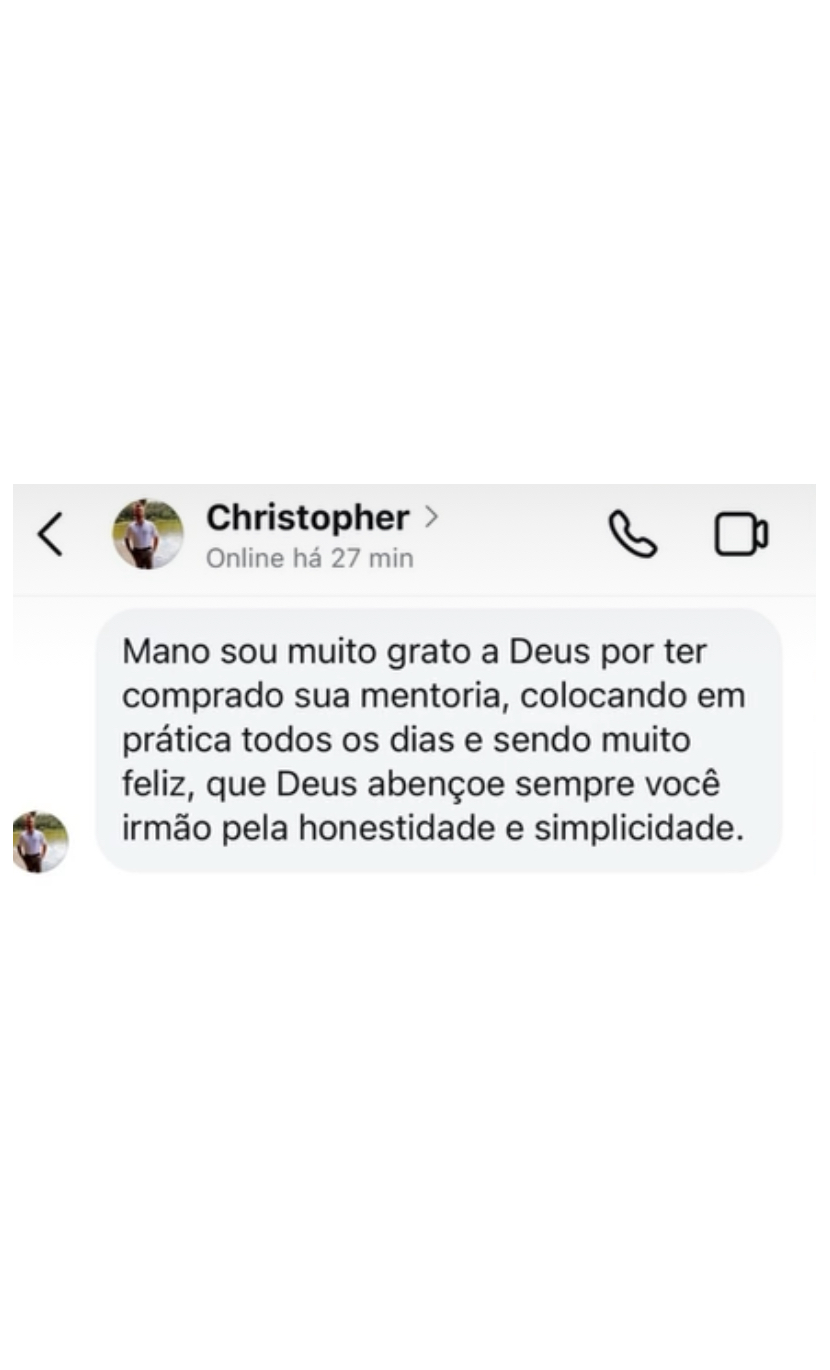This screenshot has height=1370, width=830.
Task: Return to the conversation list
Action: coord(50,534)
